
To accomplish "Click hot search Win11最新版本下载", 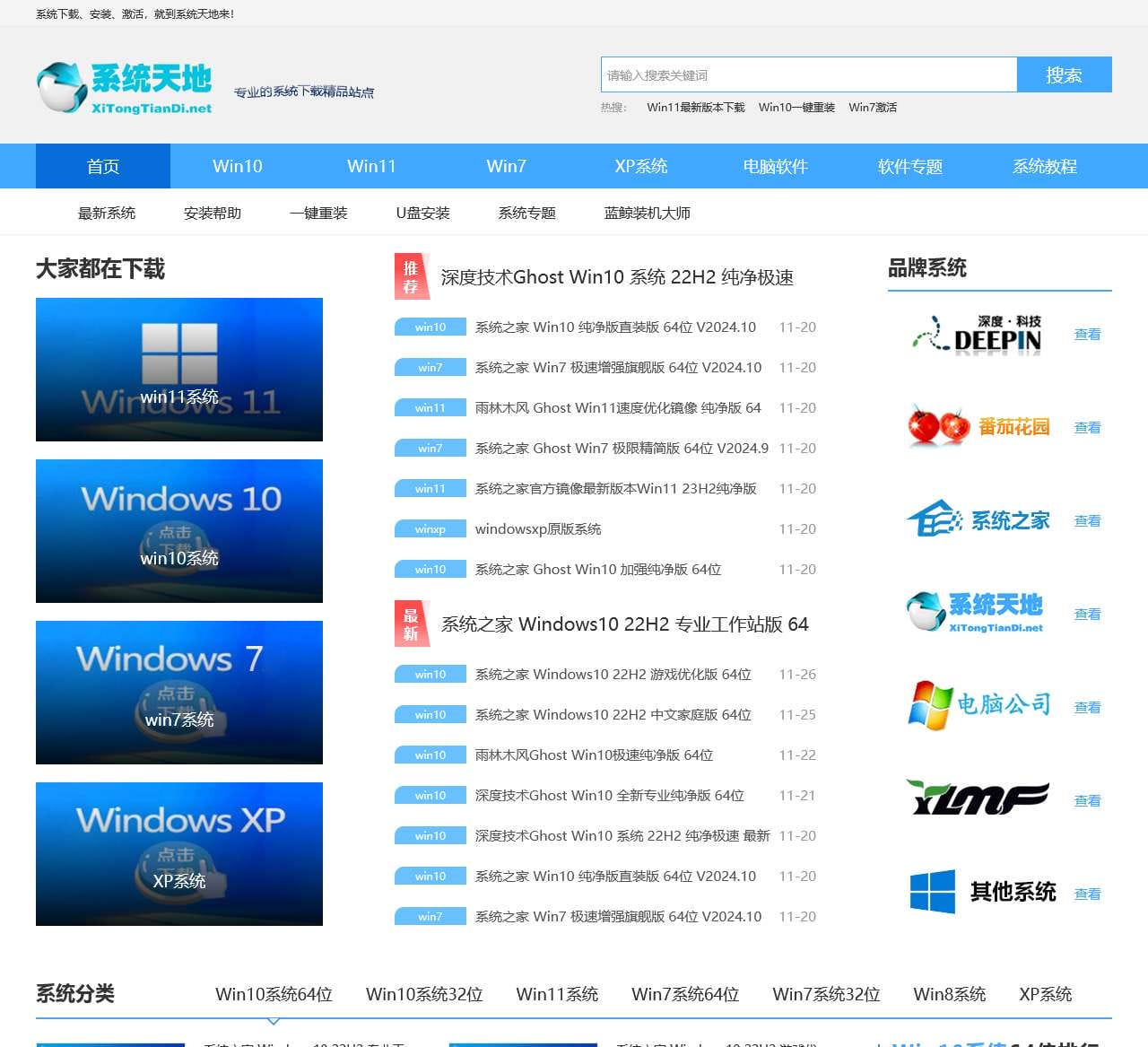I will [696, 108].
